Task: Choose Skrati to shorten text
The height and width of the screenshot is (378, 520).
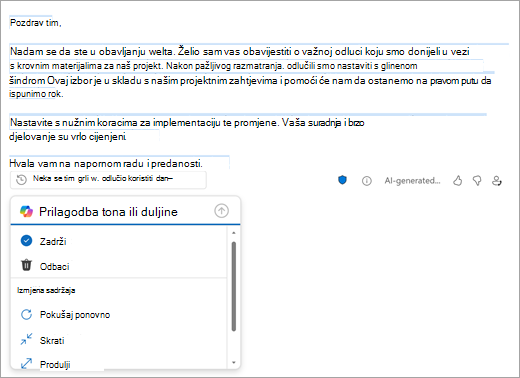Action: pos(119,340)
